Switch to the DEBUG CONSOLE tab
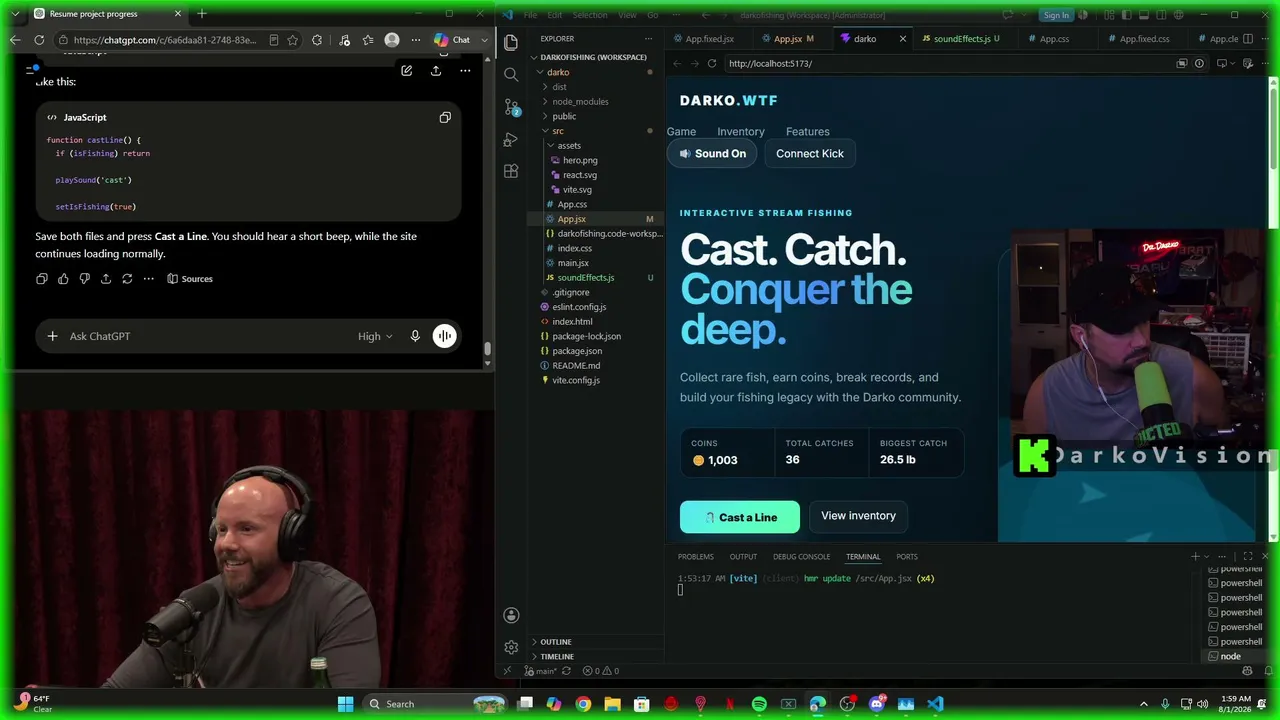The height and width of the screenshot is (720, 1280). 801,556
